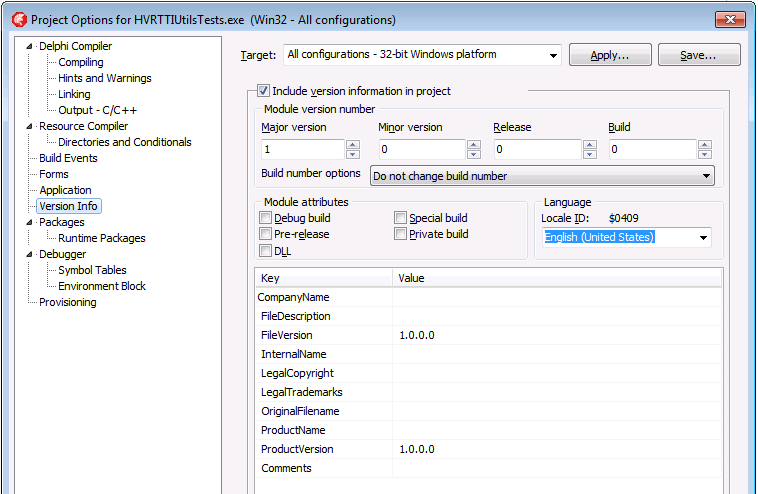The width and height of the screenshot is (758, 494).
Task: Enable the Private build checkbox
Action: pyautogui.click(x=400, y=234)
